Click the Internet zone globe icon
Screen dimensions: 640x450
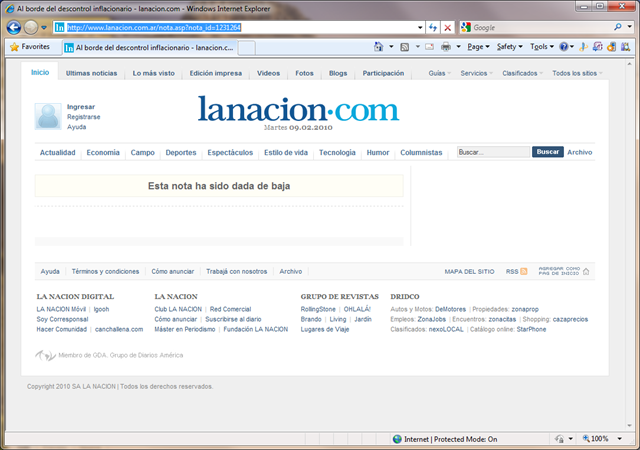(397, 439)
